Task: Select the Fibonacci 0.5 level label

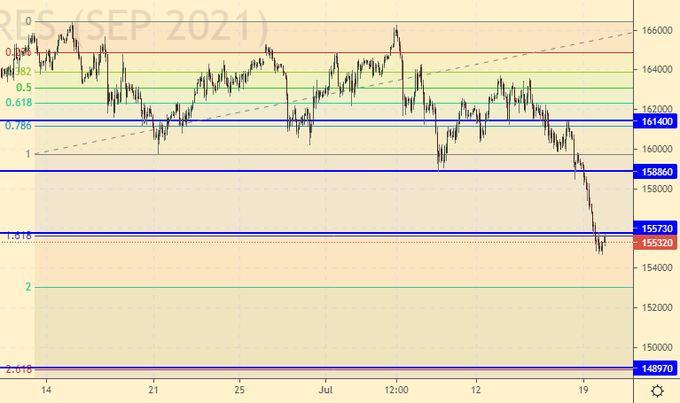Action: 25,88
